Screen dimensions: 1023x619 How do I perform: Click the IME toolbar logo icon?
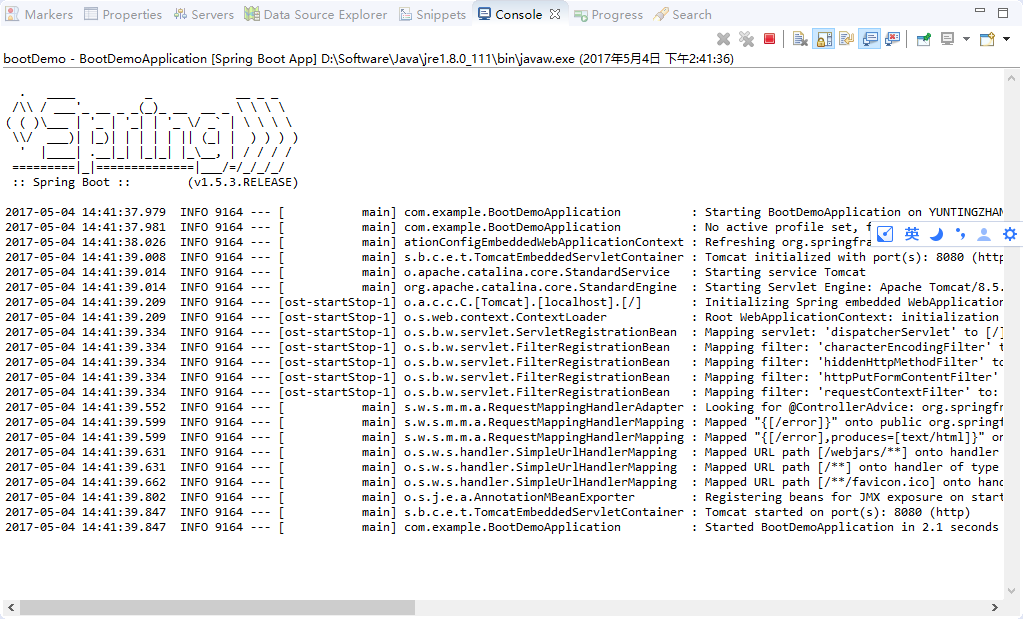[x=885, y=234]
